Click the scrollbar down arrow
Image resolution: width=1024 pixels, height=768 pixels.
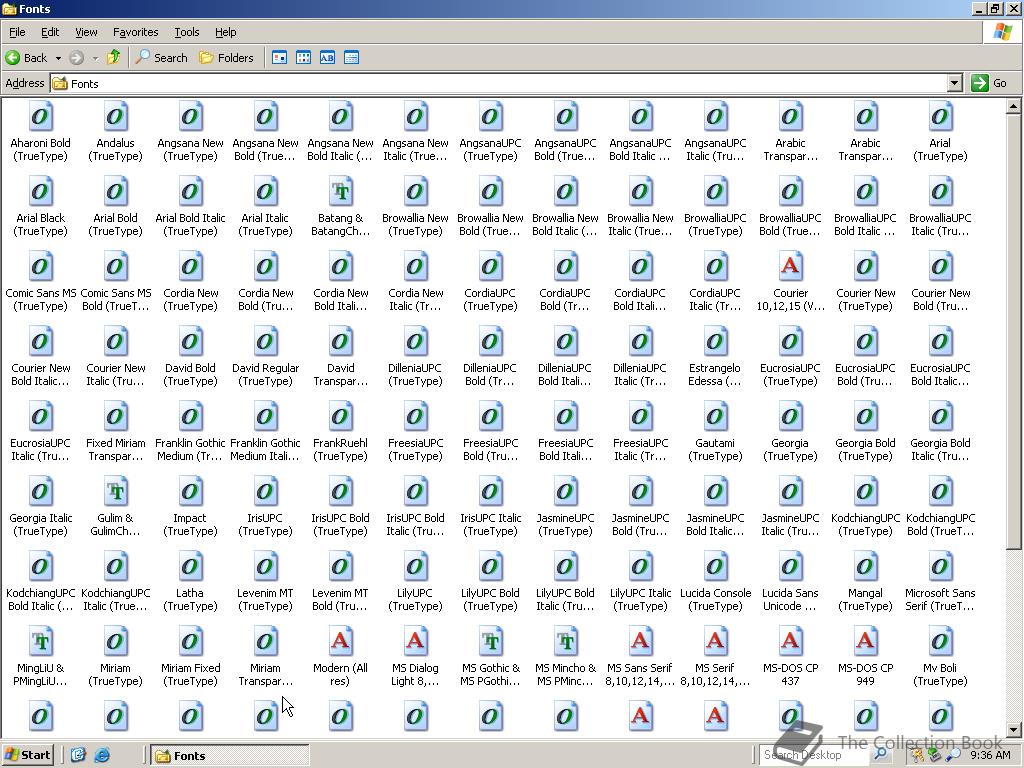pyautogui.click(x=1013, y=729)
